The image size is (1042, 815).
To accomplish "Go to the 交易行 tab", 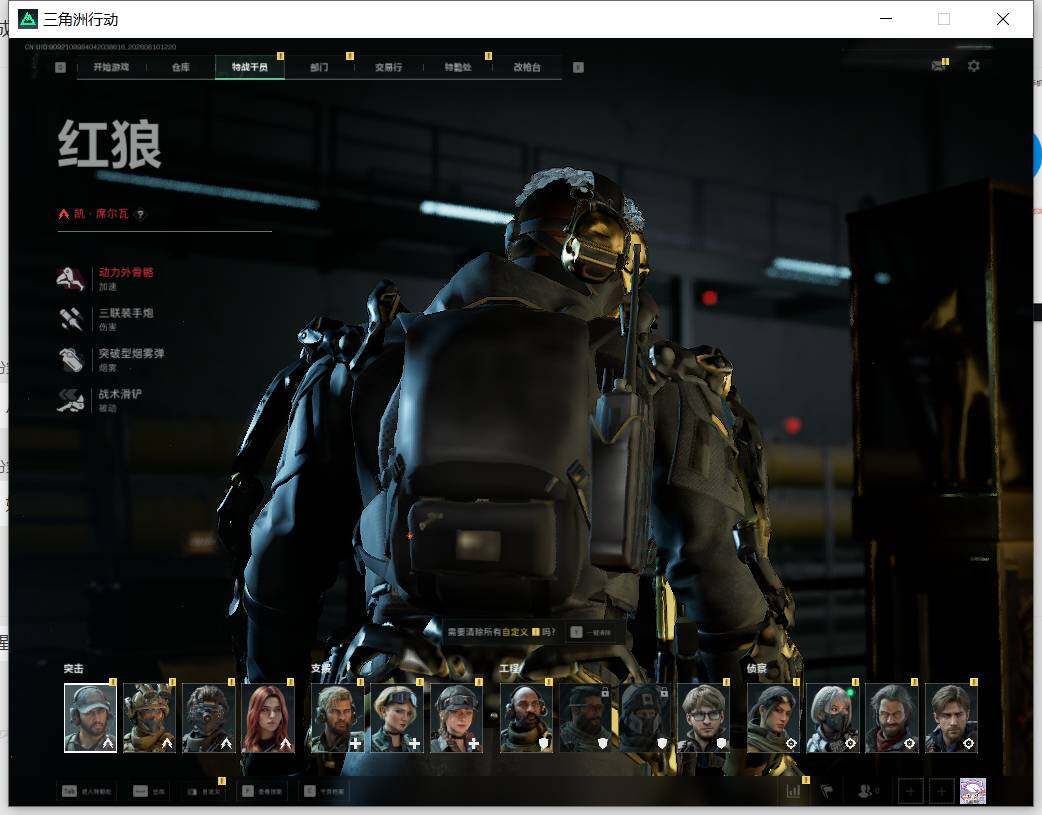I will click(x=388, y=67).
